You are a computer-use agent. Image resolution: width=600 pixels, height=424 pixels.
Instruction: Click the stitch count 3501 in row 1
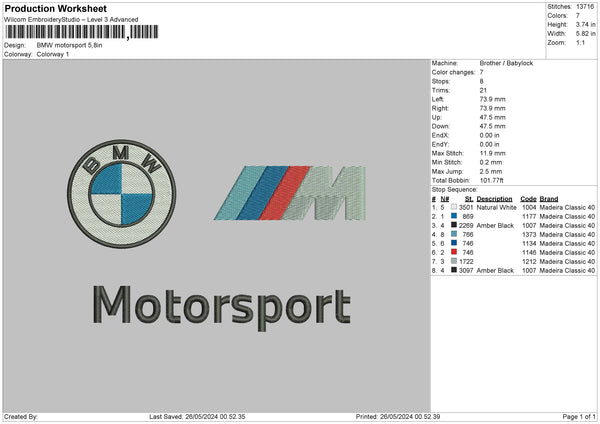466,207
